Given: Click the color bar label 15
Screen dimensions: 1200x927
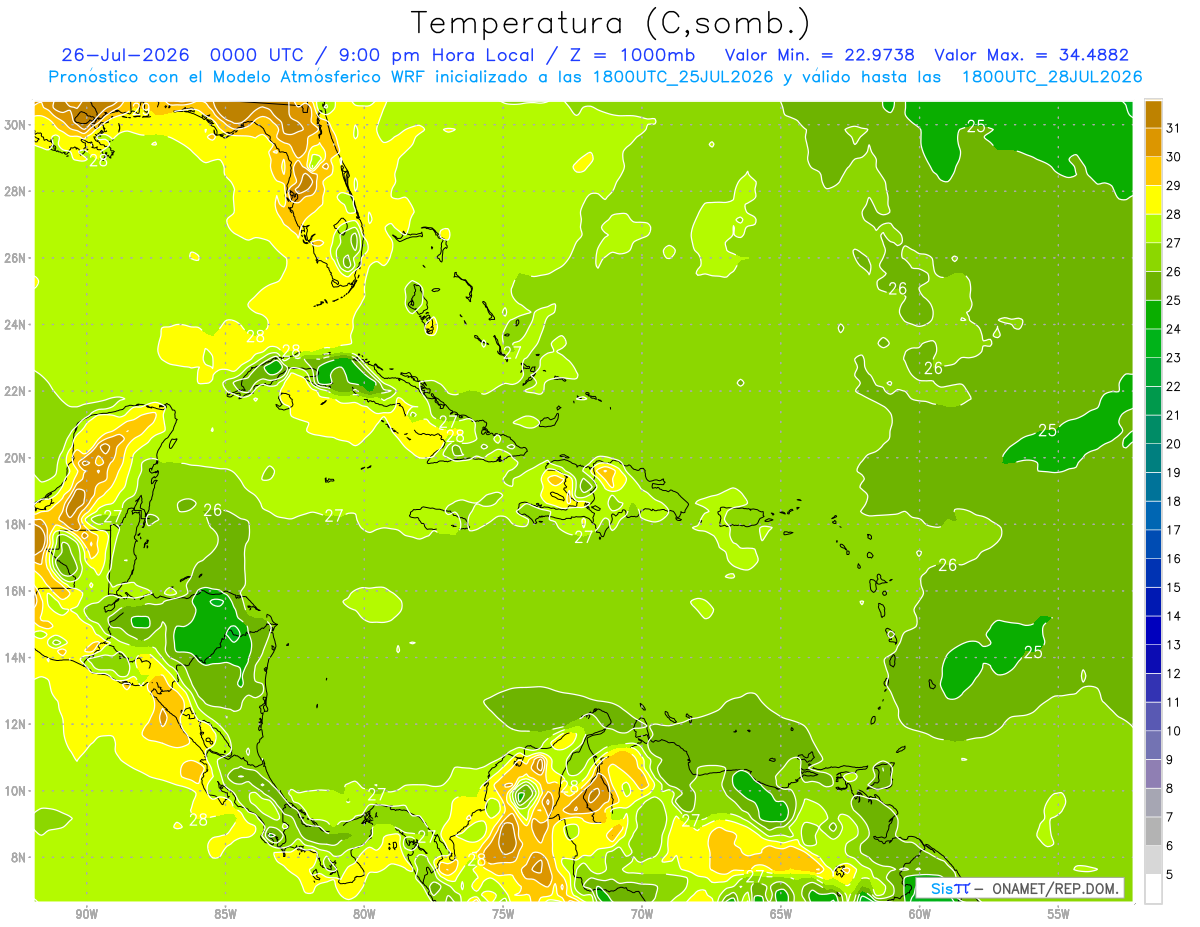Looking at the screenshot, I should [1175, 587].
